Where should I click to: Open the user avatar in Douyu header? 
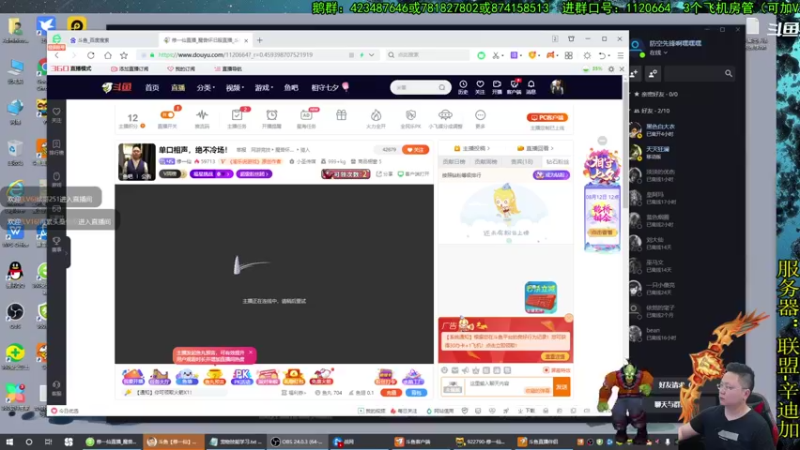(557, 87)
